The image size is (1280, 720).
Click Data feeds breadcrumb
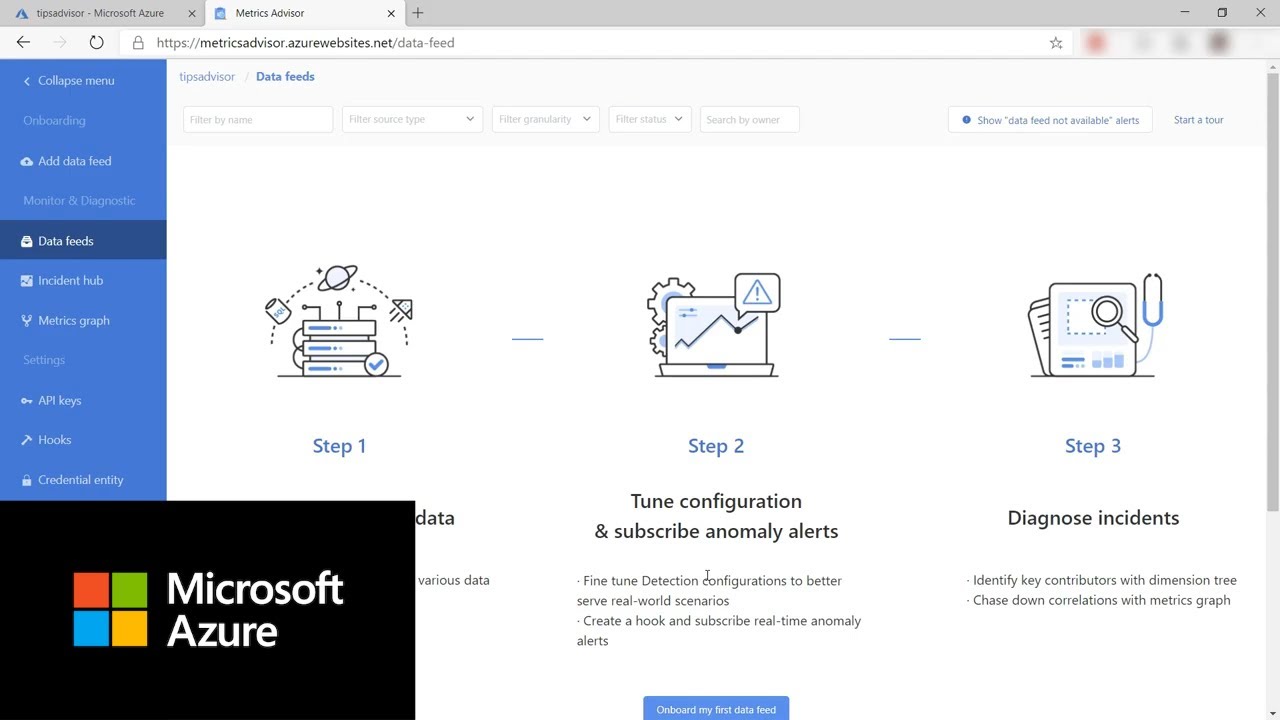(285, 77)
